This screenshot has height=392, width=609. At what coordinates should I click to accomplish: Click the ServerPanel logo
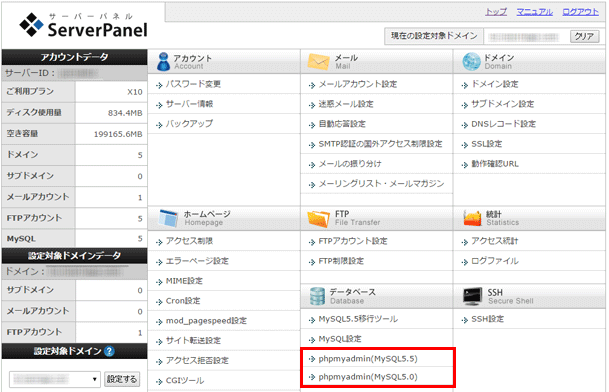84,25
